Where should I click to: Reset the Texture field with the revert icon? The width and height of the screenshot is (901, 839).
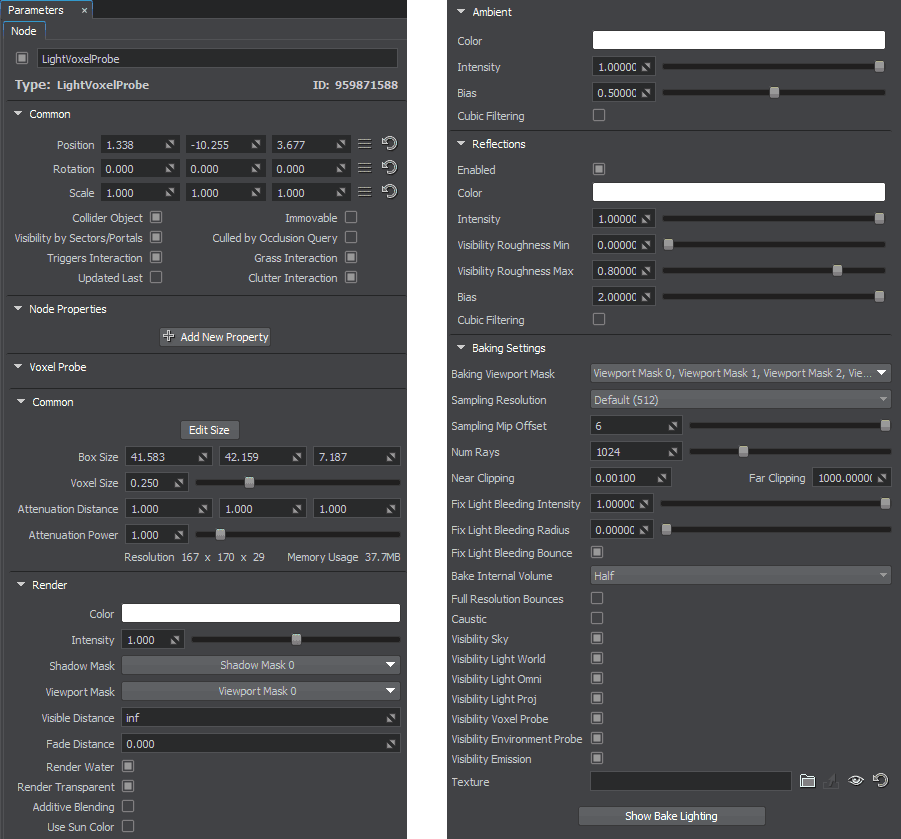point(880,781)
